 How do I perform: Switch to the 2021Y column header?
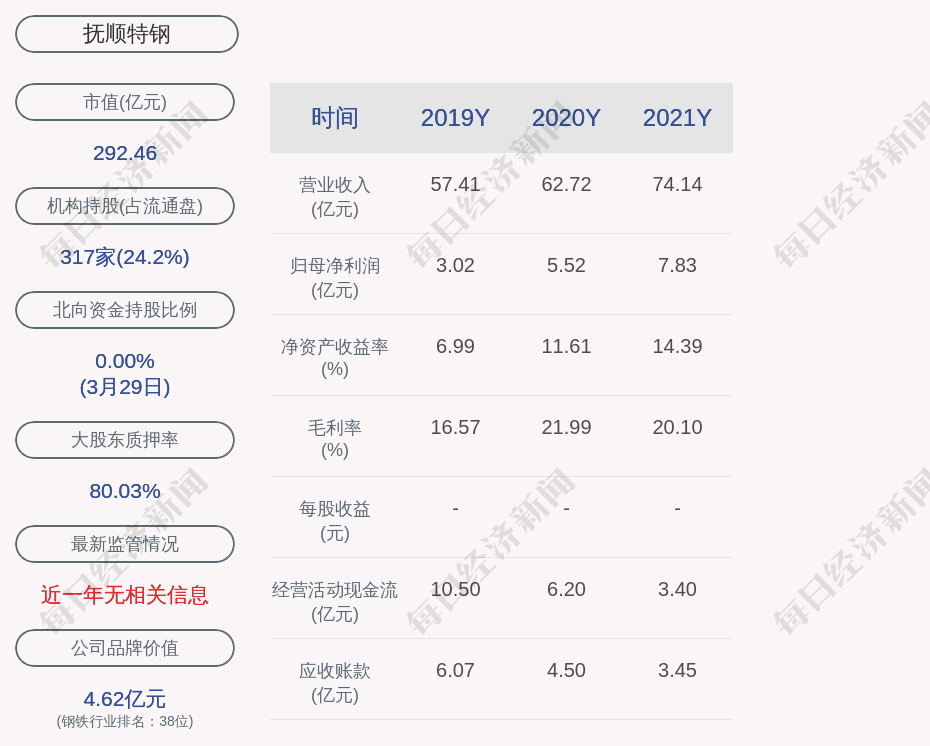click(x=677, y=118)
